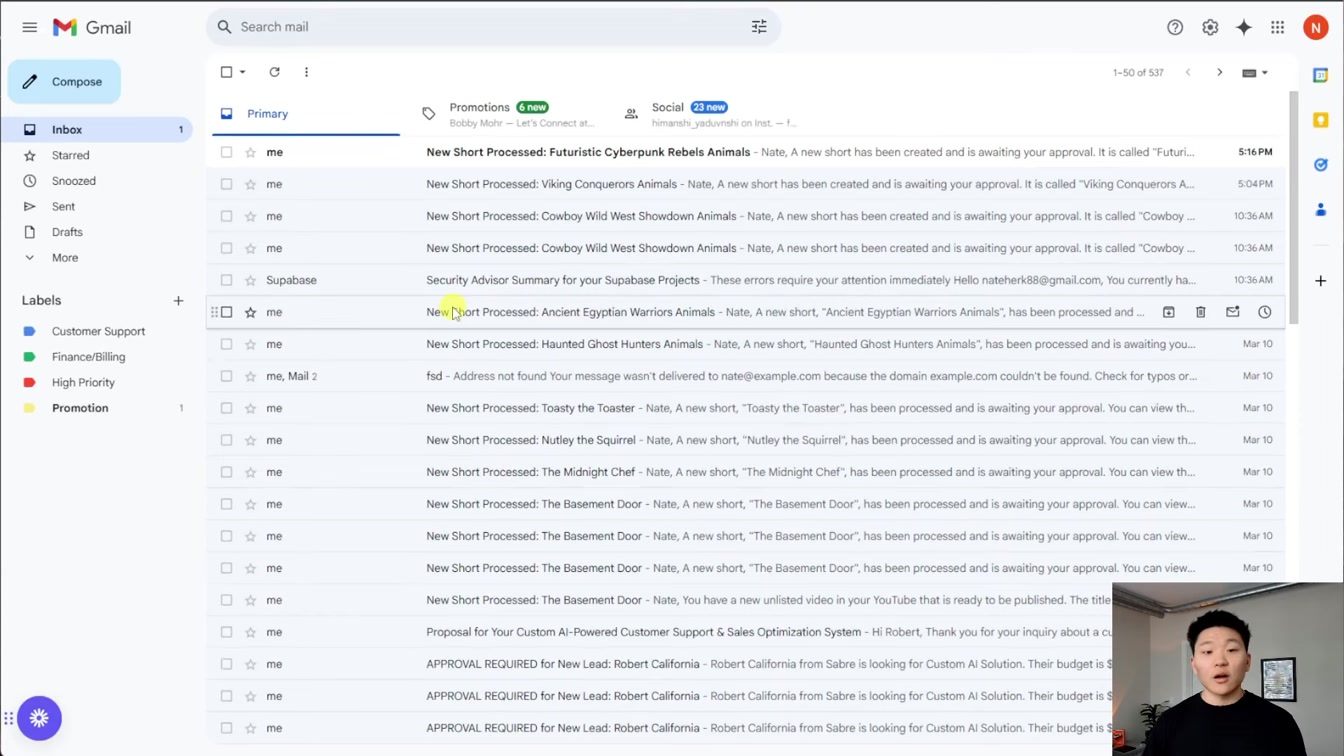
Task: Open Google Calendar side panel icon
Action: [1321, 75]
